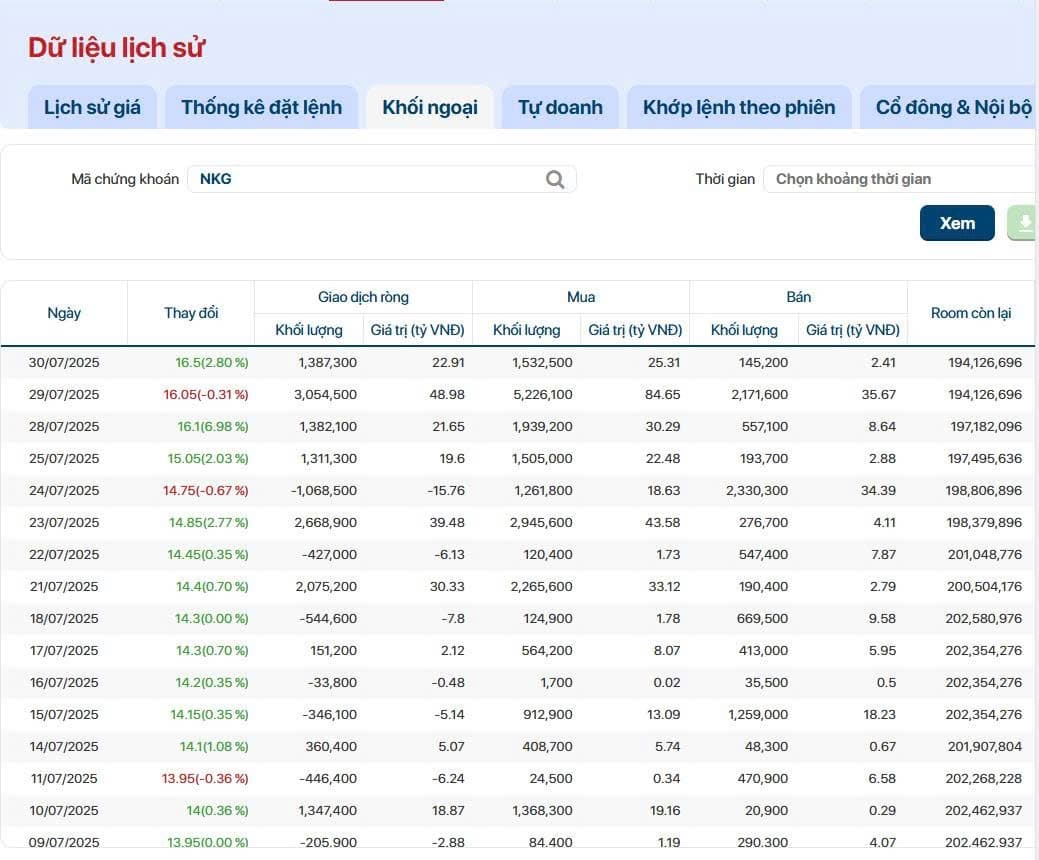Click the Giao dịch ròng group header
Image resolution: width=1039 pixels, height=860 pixels.
coord(363,297)
